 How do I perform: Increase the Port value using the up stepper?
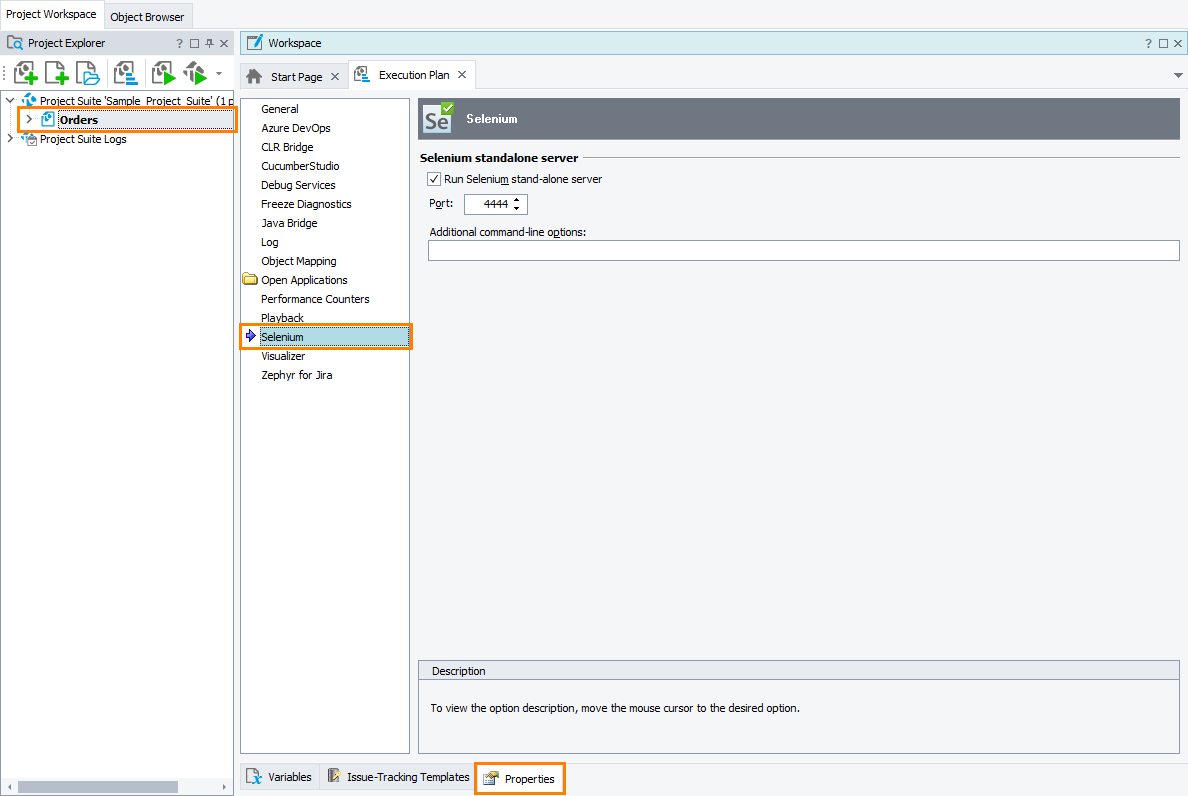[516, 199]
